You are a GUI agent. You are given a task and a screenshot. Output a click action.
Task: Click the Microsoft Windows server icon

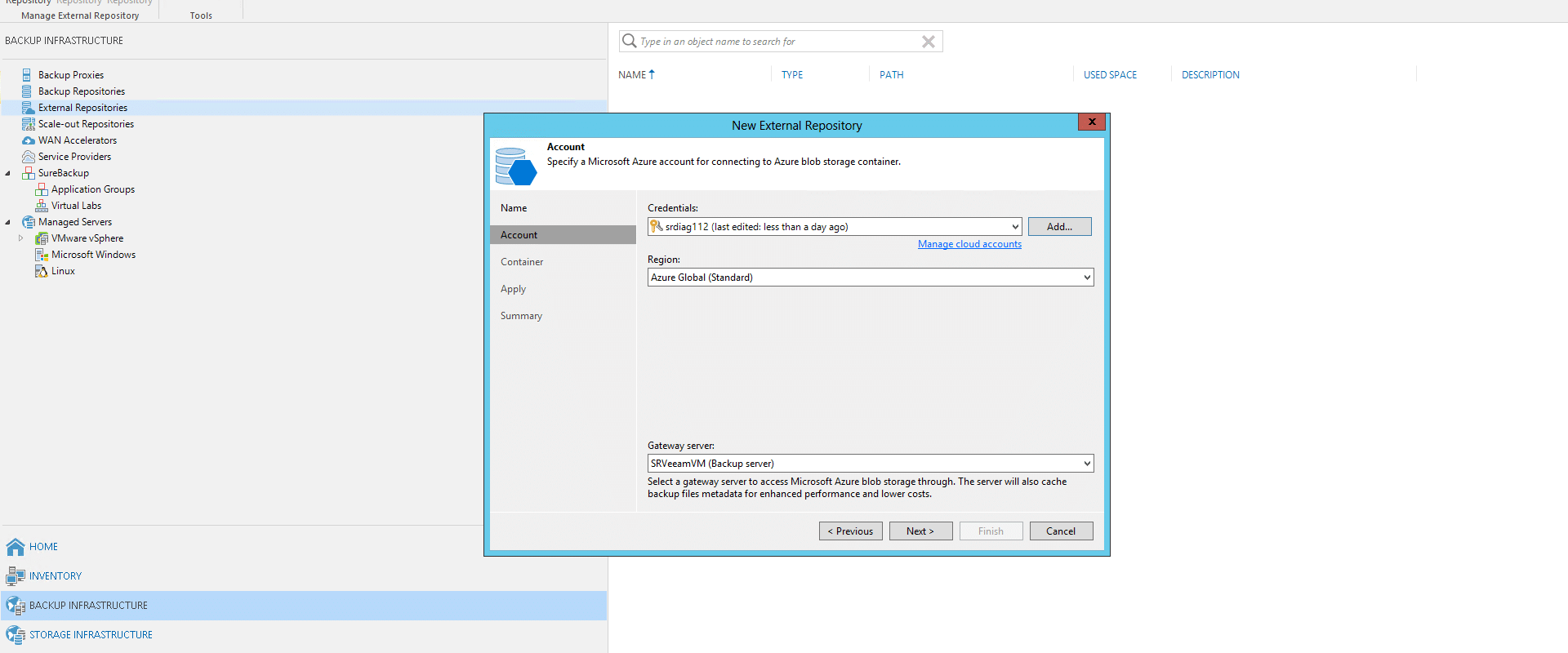(41, 255)
